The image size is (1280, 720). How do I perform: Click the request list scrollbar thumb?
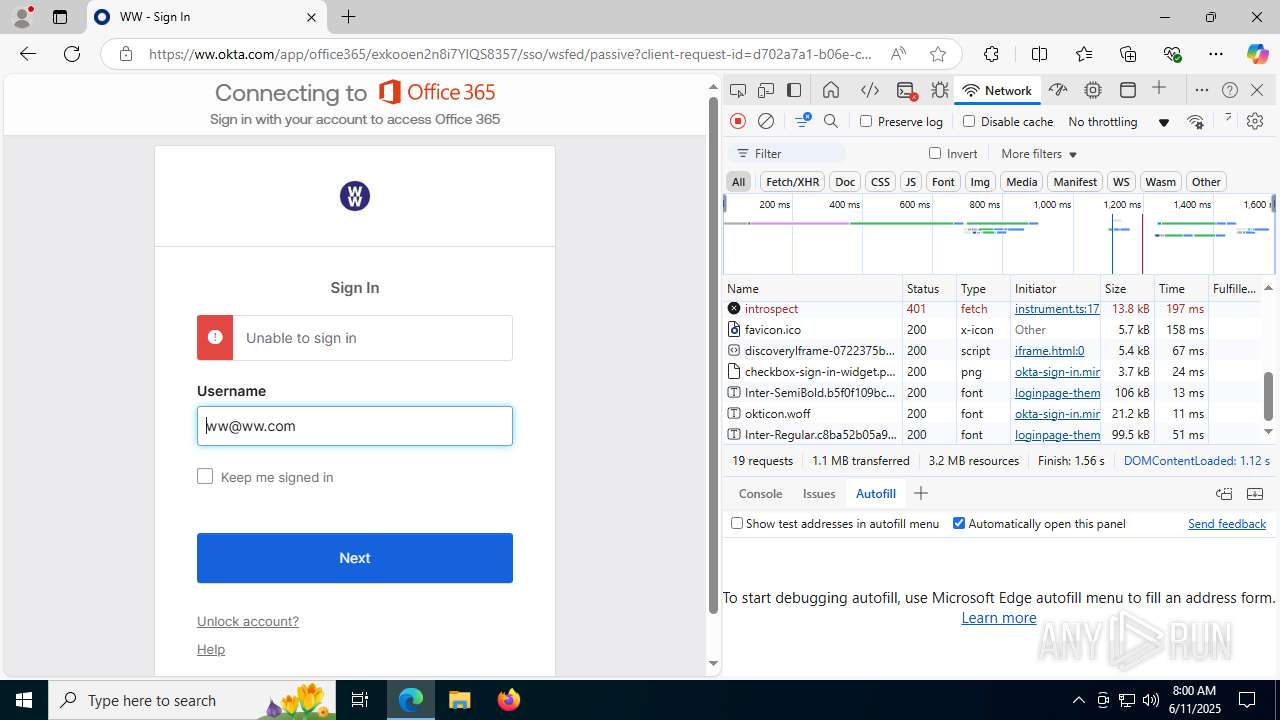click(x=1268, y=396)
